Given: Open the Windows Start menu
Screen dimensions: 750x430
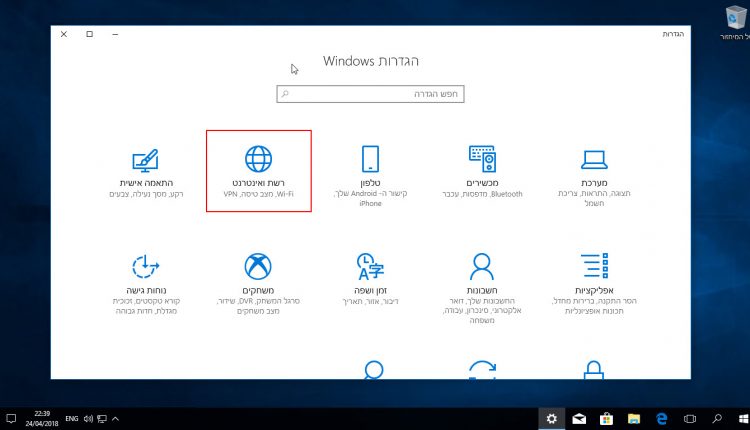Looking at the screenshot, I should pos(743,419).
